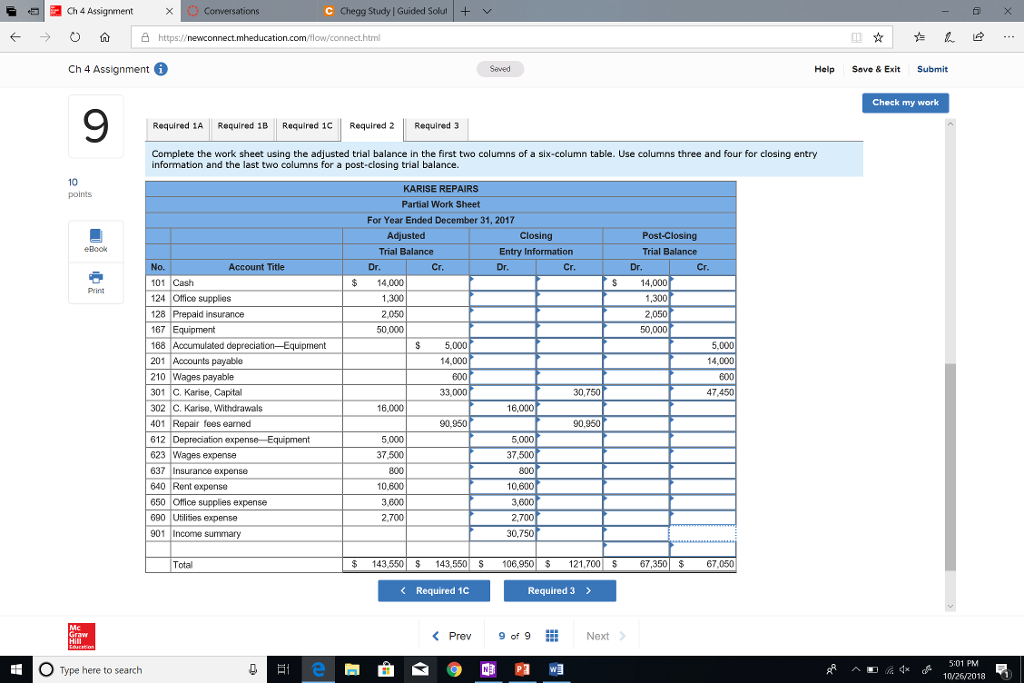Image resolution: width=1024 pixels, height=683 pixels.
Task: Show hidden tray icons chevron
Action: [x=856, y=669]
